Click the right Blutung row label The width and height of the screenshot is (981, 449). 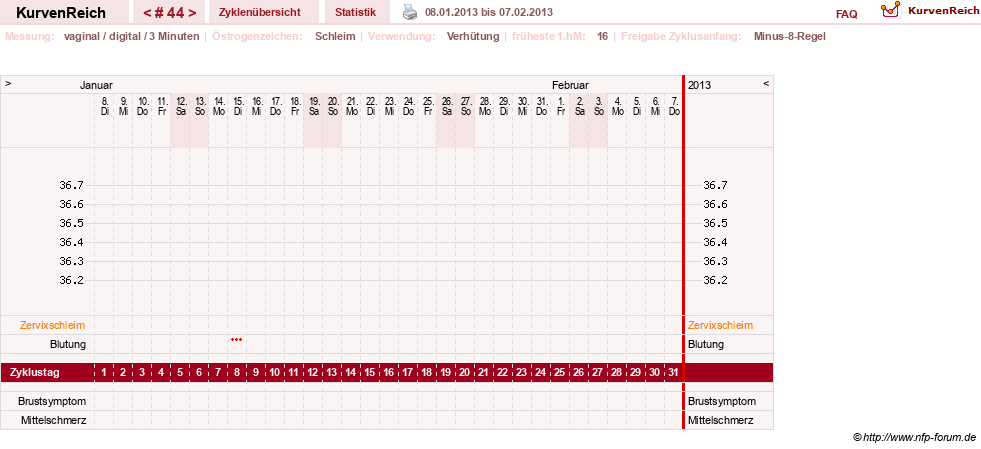(x=706, y=344)
